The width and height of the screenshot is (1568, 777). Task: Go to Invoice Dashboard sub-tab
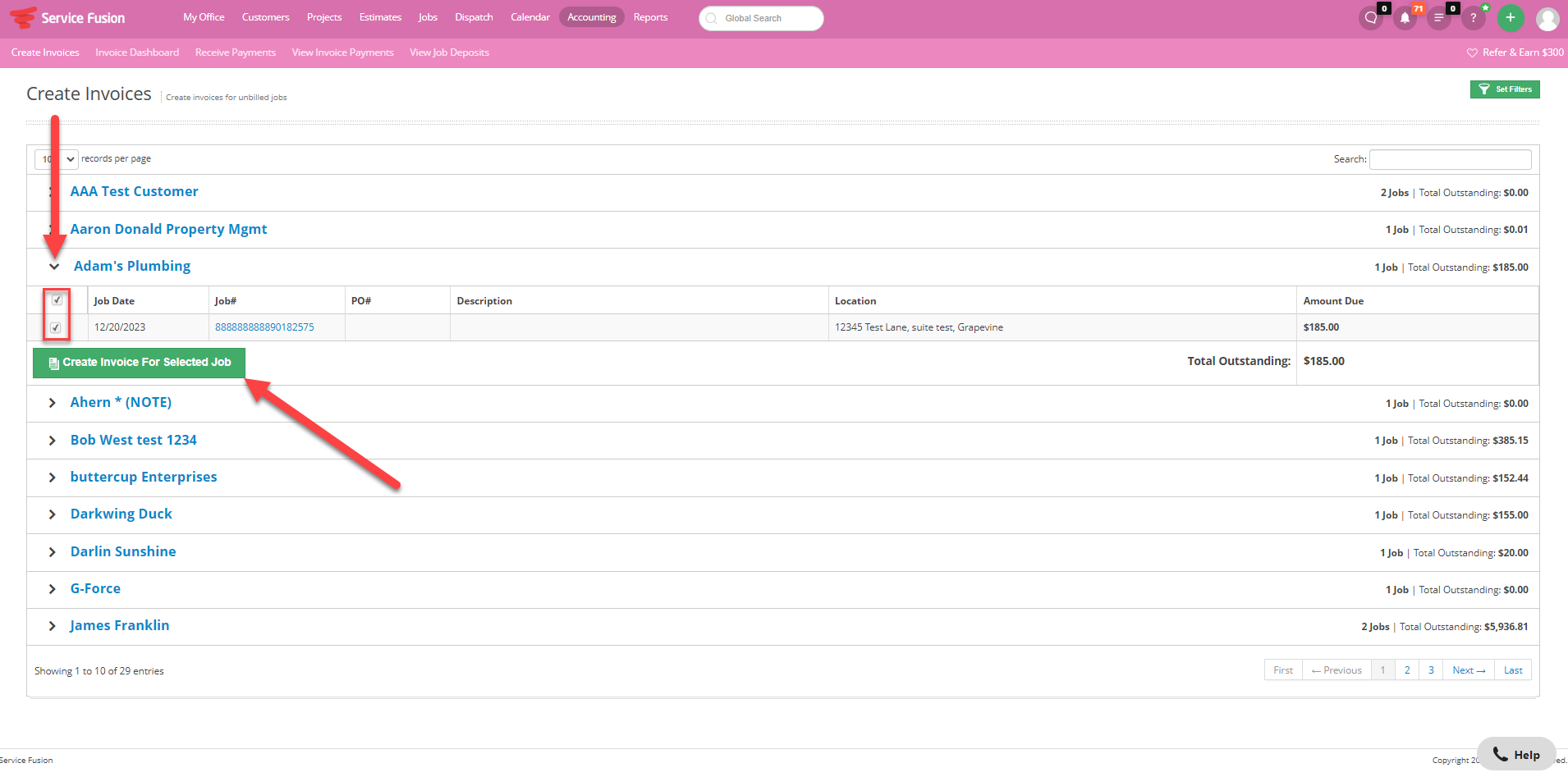click(x=137, y=53)
